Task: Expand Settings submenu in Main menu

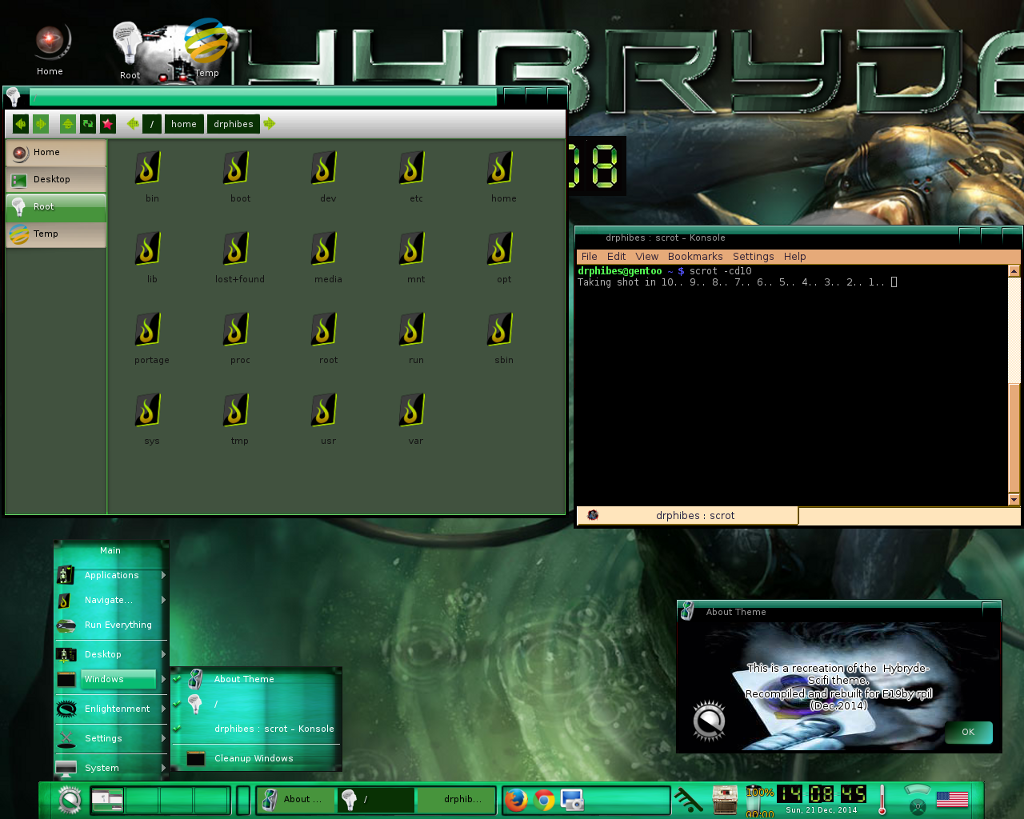Action: pyautogui.click(x=111, y=739)
